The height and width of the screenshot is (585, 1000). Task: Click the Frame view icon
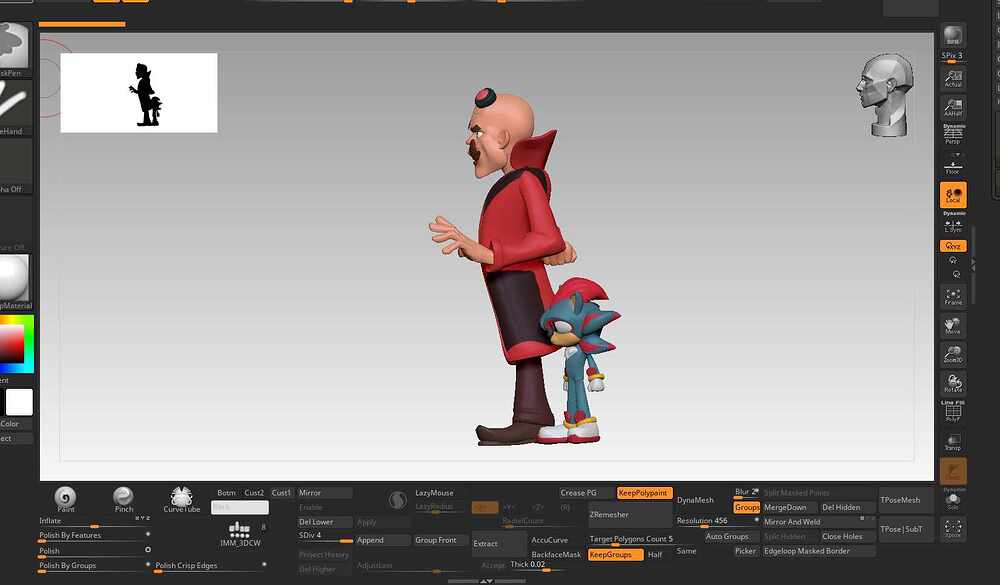pyautogui.click(x=953, y=297)
